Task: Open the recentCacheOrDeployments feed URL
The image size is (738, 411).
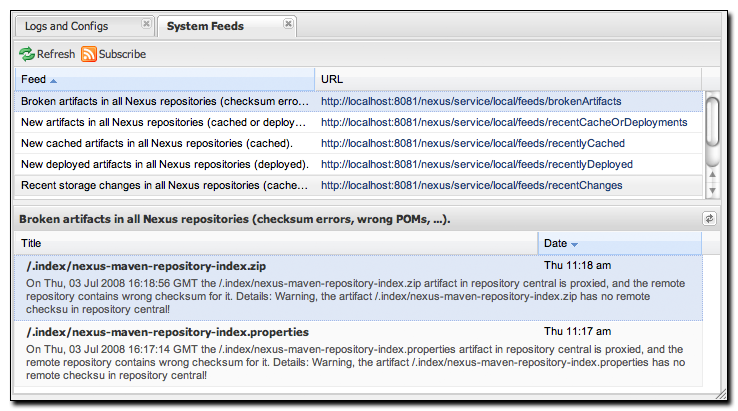Action: [x=503, y=122]
